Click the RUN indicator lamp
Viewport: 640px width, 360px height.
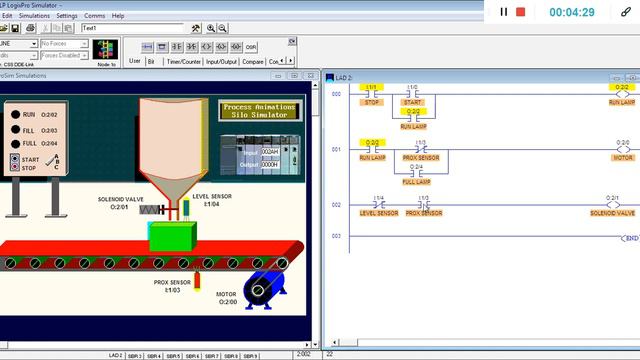[16, 115]
